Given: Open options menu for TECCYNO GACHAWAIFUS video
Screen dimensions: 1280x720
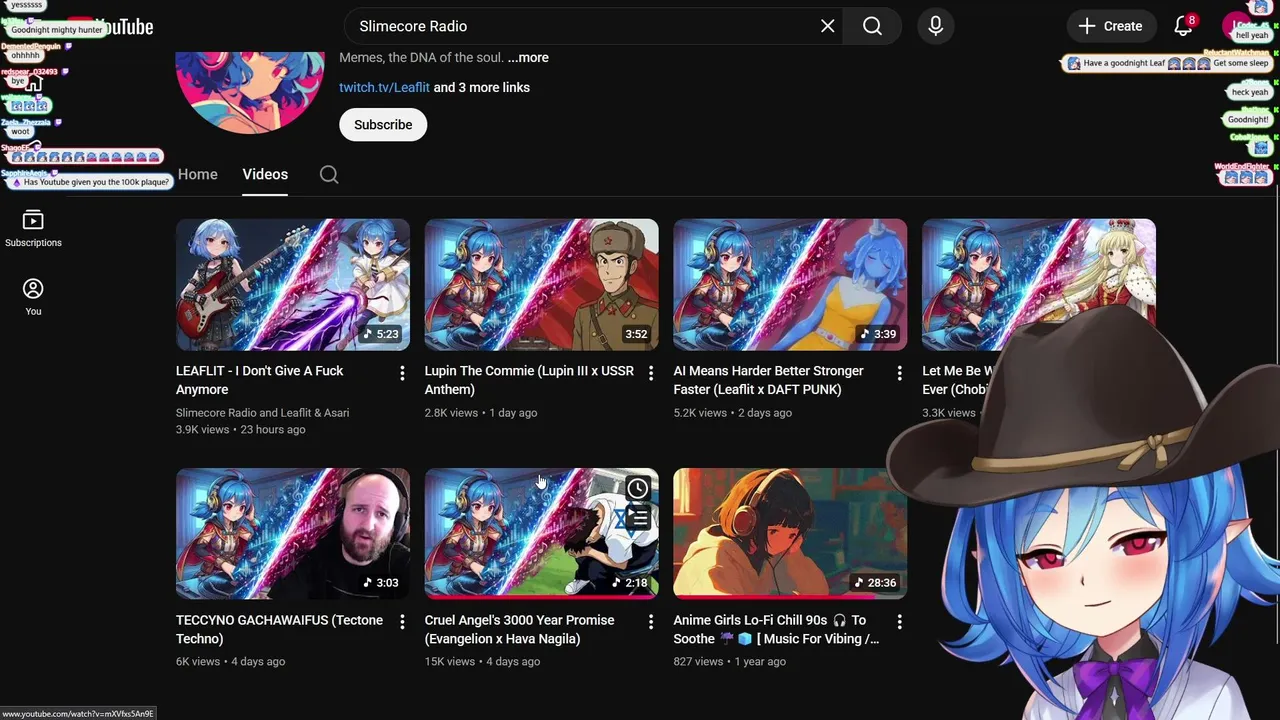Looking at the screenshot, I should coord(402,622).
